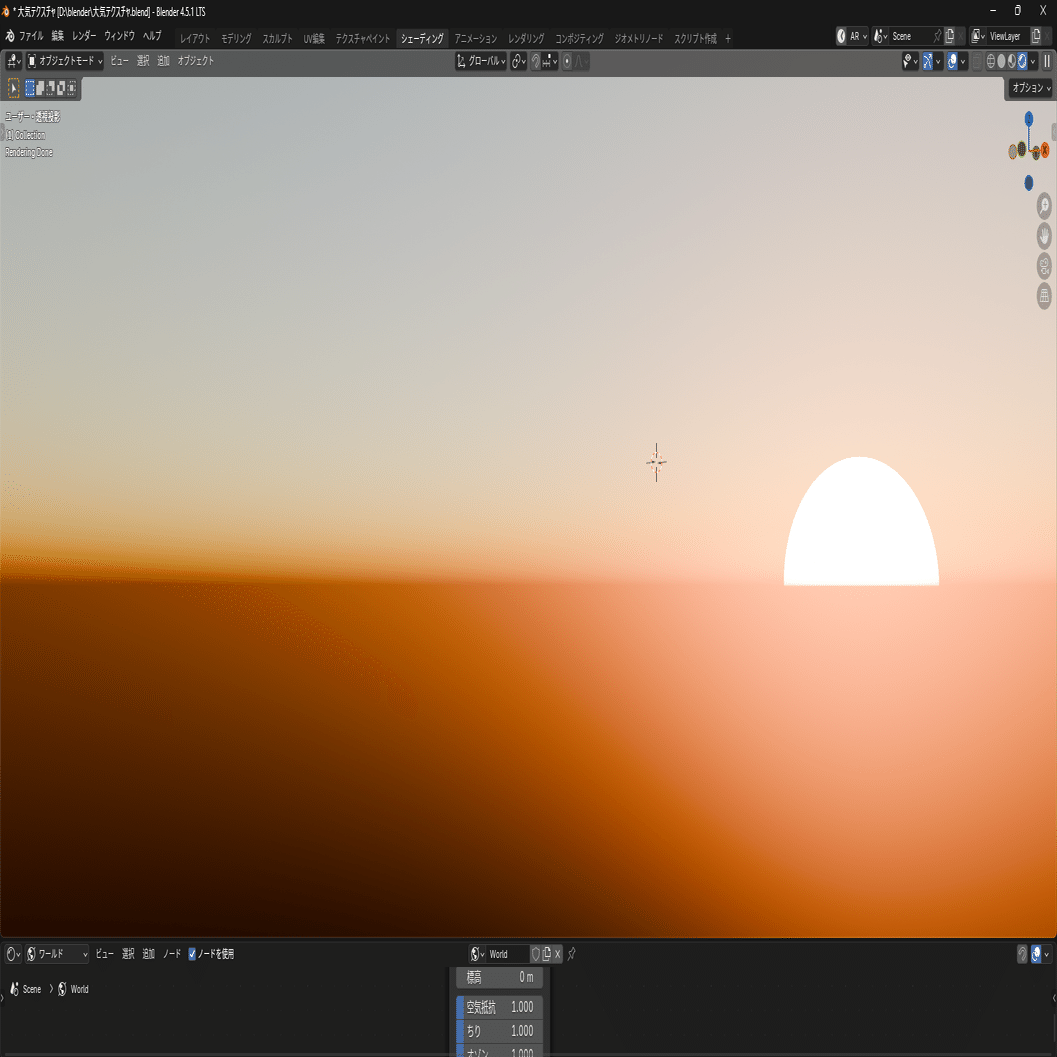The width and height of the screenshot is (1057, 1057).
Task: Open the ファイル menu
Action: tap(31, 36)
